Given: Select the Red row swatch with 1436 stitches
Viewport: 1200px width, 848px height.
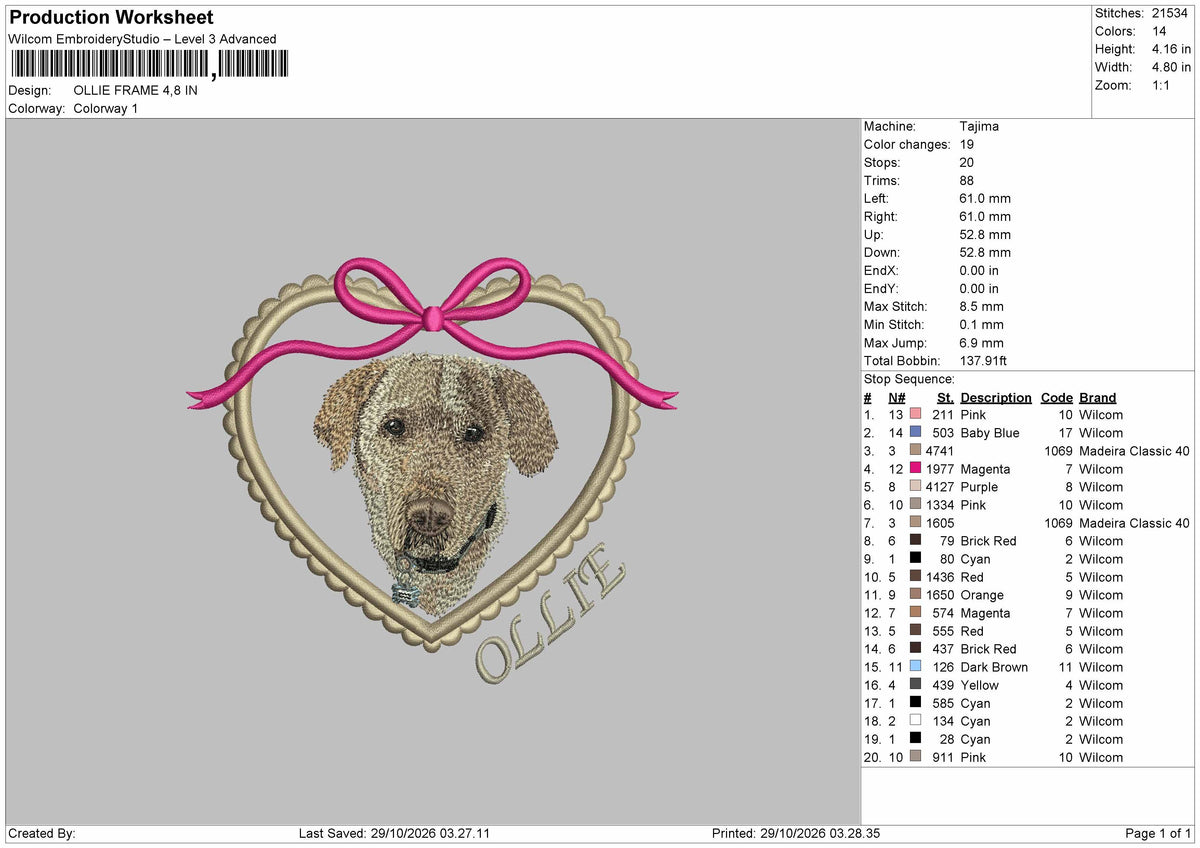Looking at the screenshot, I should (x=915, y=577).
